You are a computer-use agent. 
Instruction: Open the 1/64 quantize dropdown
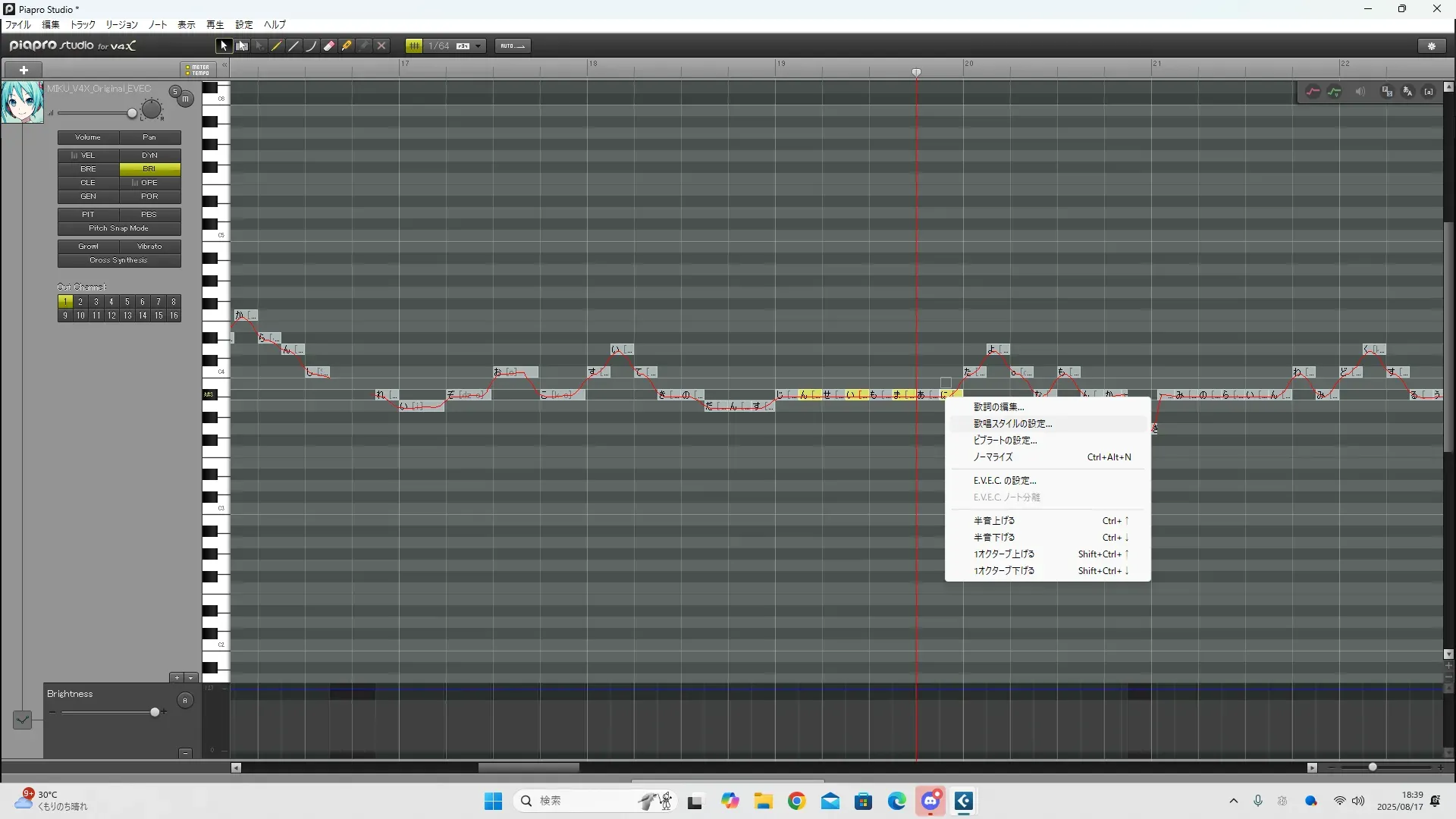click(x=478, y=46)
